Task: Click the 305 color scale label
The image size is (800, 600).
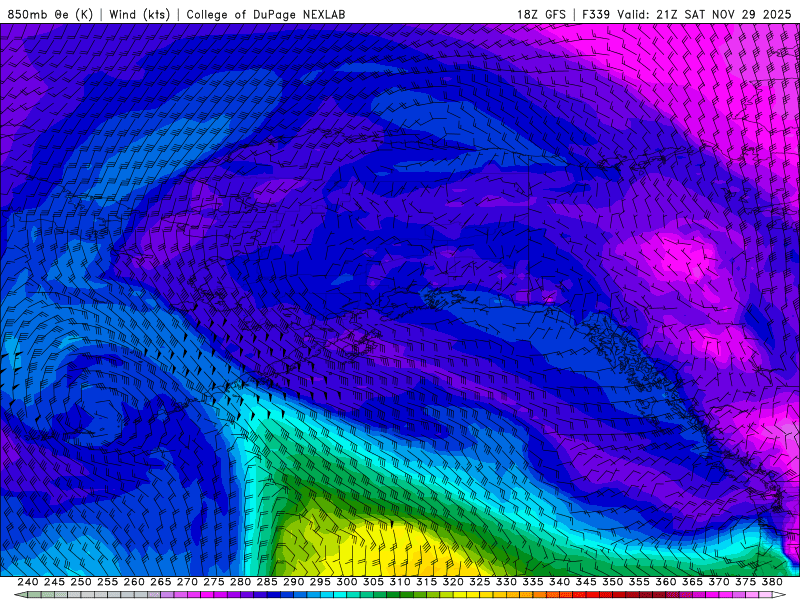Action: 373,582
